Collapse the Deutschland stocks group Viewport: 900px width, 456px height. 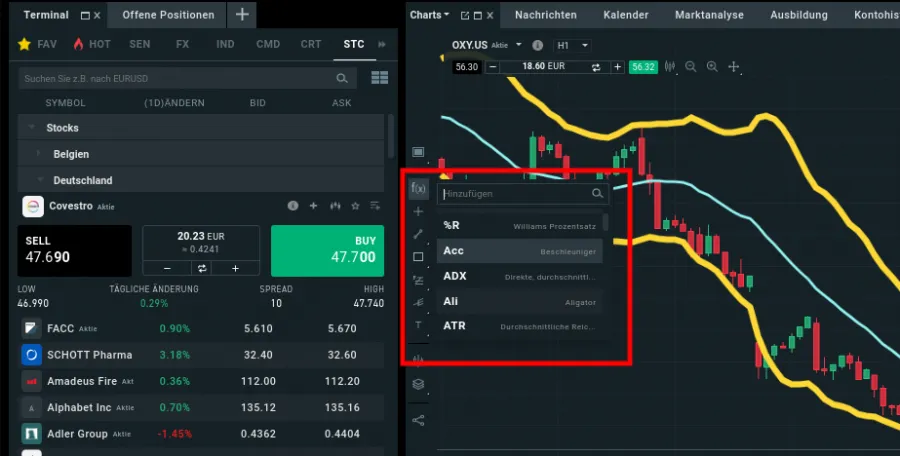[39, 180]
